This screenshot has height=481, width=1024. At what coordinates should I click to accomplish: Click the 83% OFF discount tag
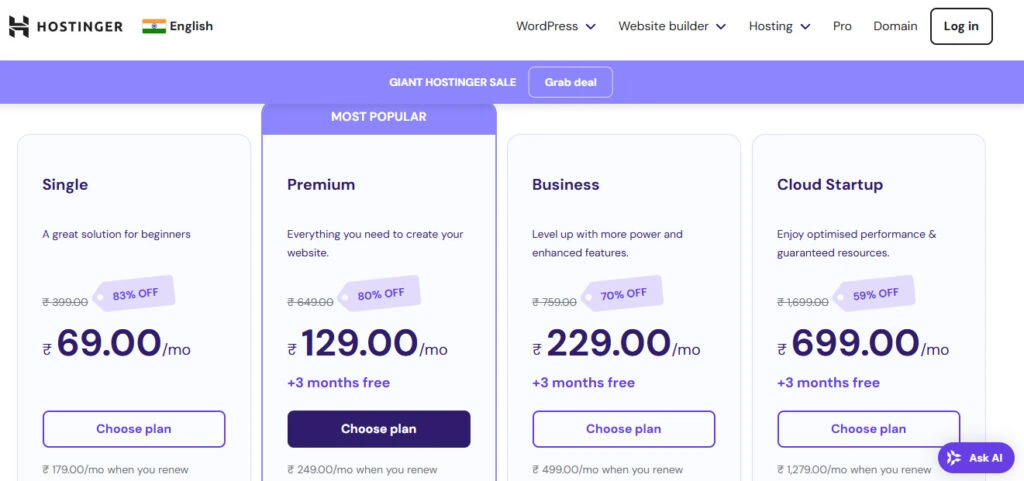click(x=134, y=294)
